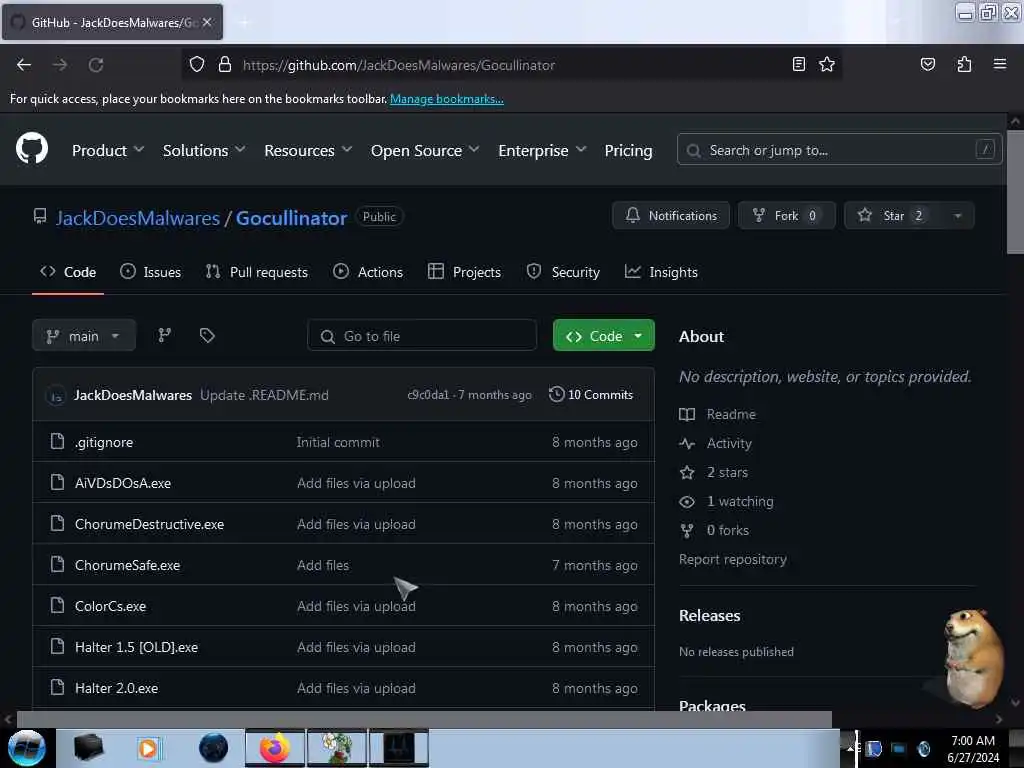Click Report repository link
1024x768 pixels.
click(x=733, y=559)
